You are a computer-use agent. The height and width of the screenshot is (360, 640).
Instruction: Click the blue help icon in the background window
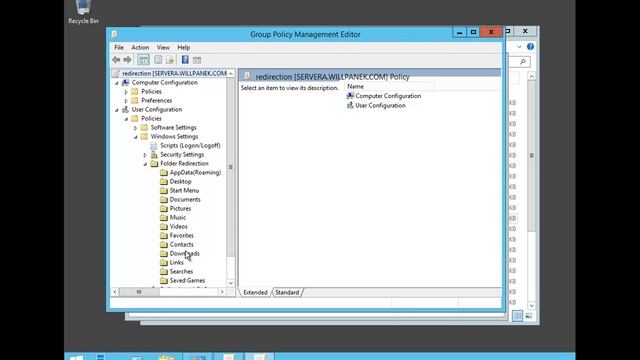(530, 47)
